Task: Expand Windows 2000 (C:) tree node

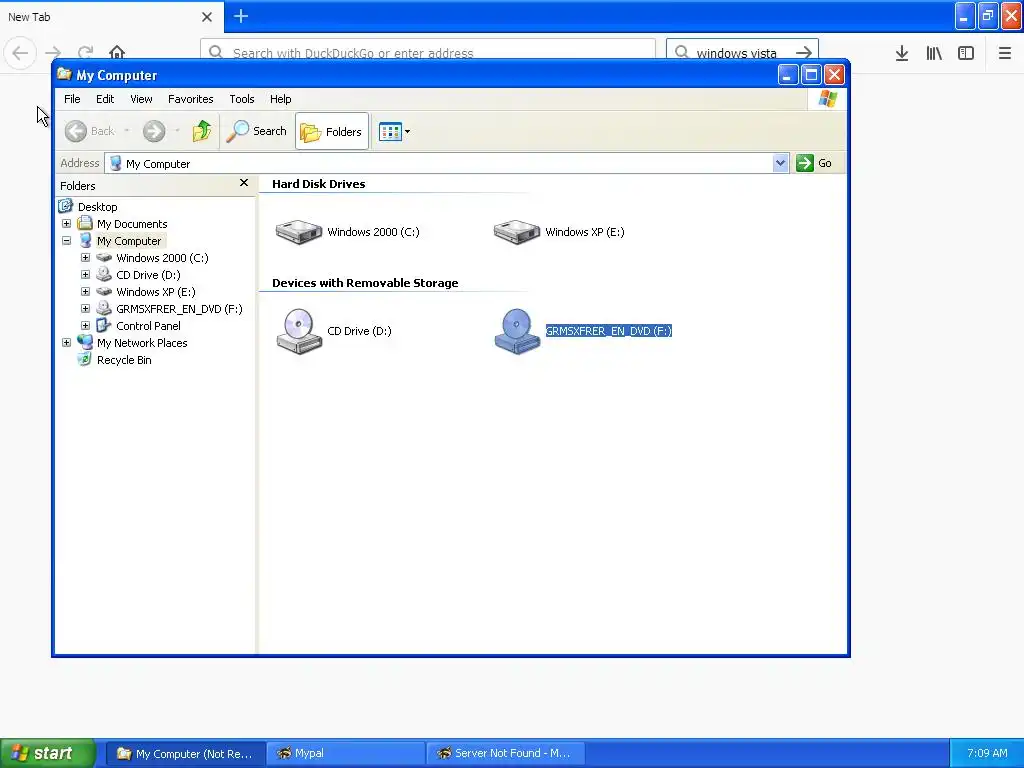Action: [x=86, y=257]
